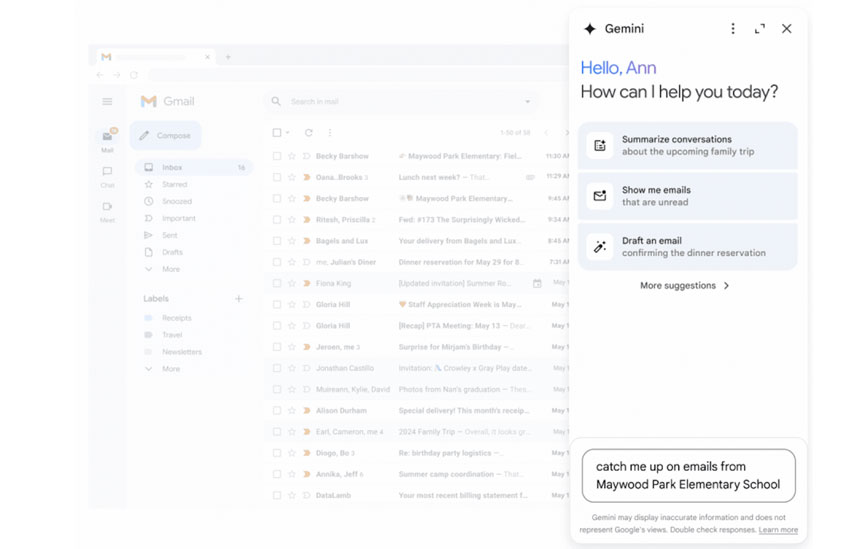The image size is (860, 549).
Task: Click the Search in mail field
Action: (x=403, y=101)
